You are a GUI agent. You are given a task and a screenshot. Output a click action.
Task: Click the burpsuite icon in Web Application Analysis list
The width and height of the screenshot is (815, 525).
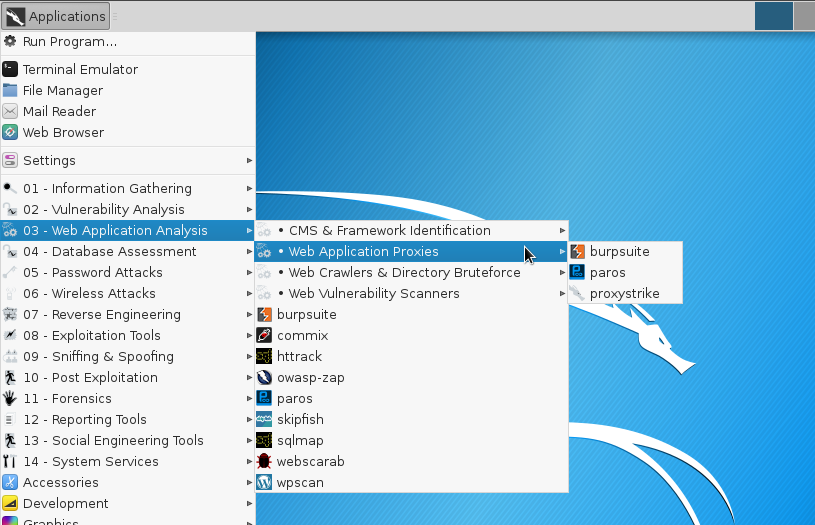coord(264,314)
